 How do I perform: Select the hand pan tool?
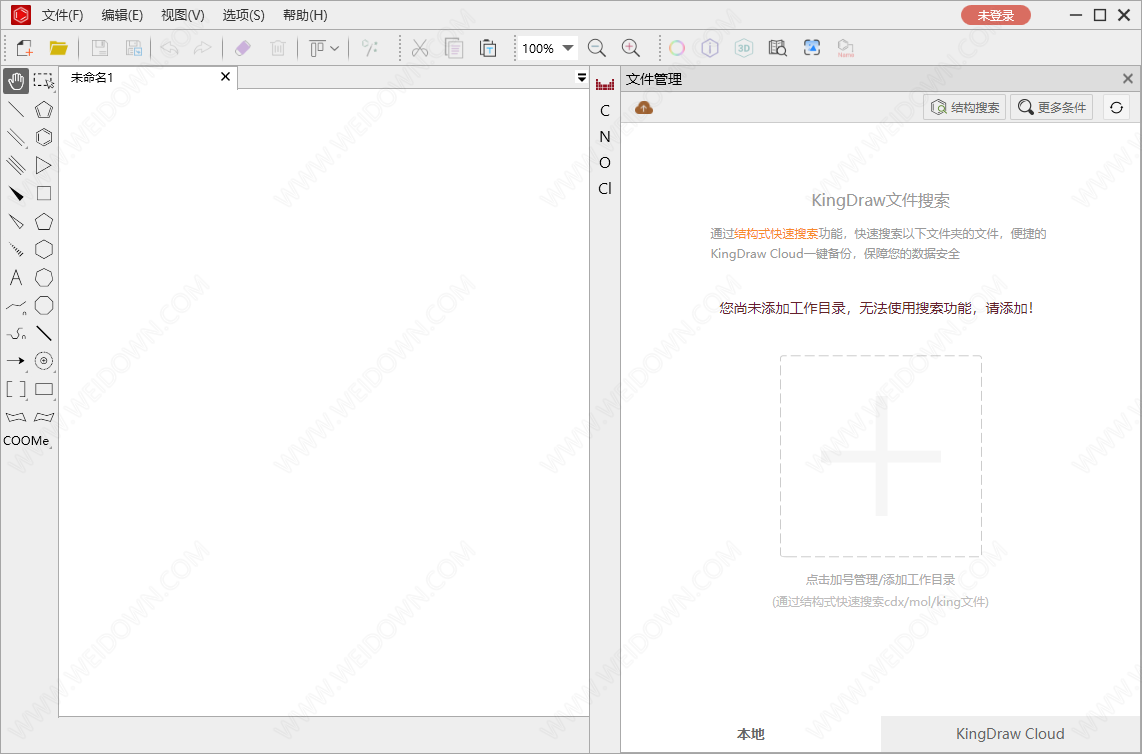coord(16,81)
